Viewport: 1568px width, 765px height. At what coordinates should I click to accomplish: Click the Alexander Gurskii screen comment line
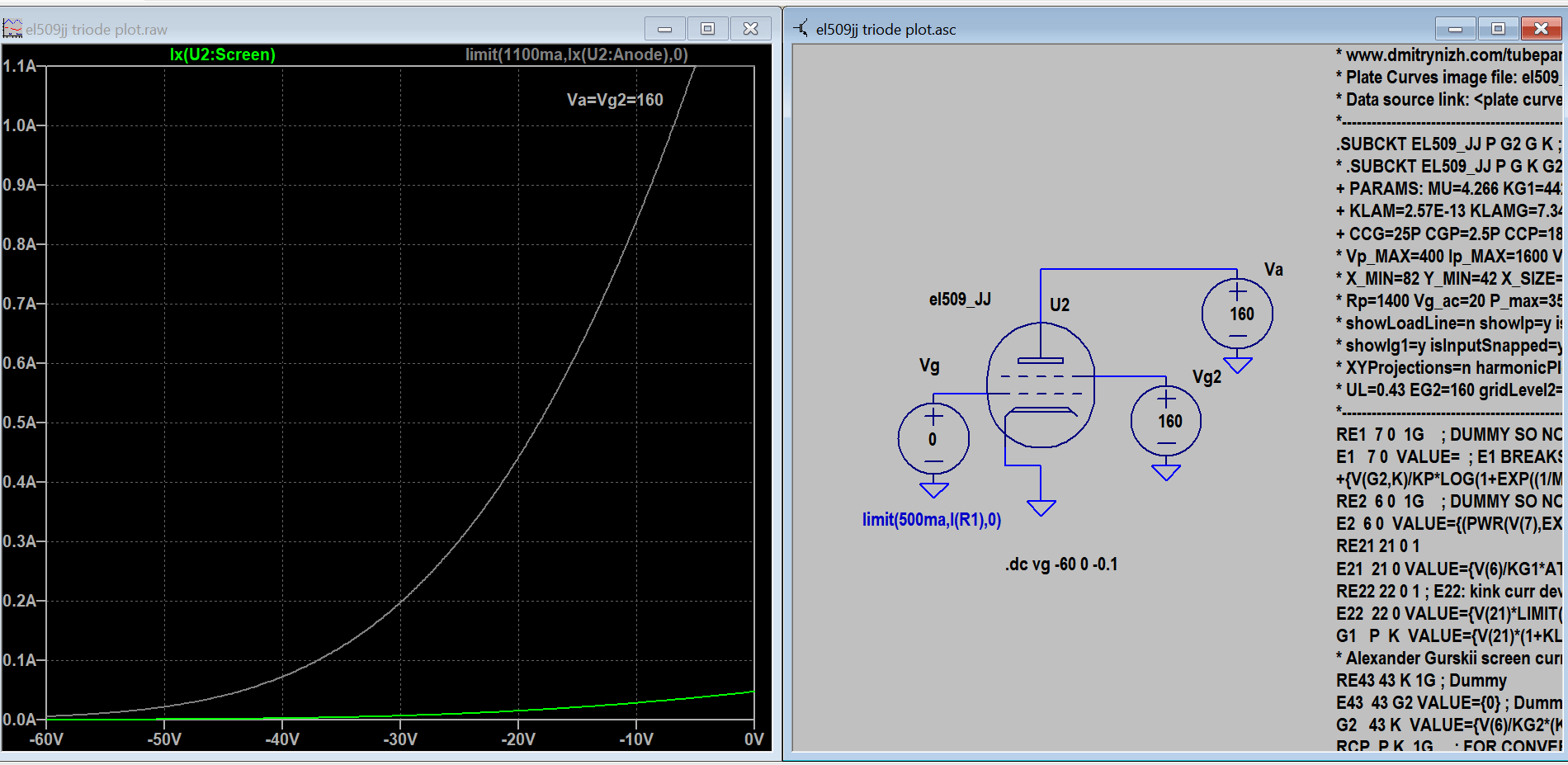[1449, 659]
